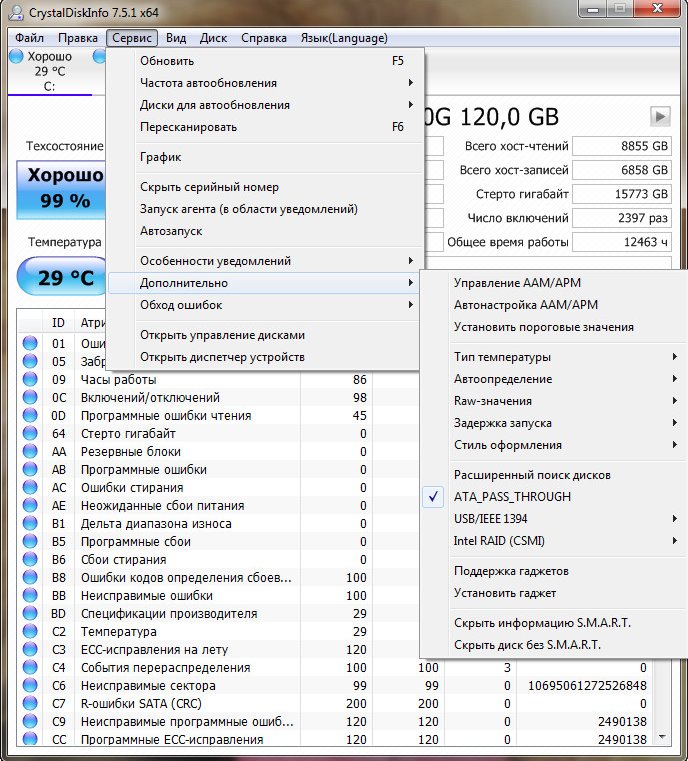Toggle Расширенный поиск дисков option
The width and height of the screenshot is (688, 761).
(553, 475)
